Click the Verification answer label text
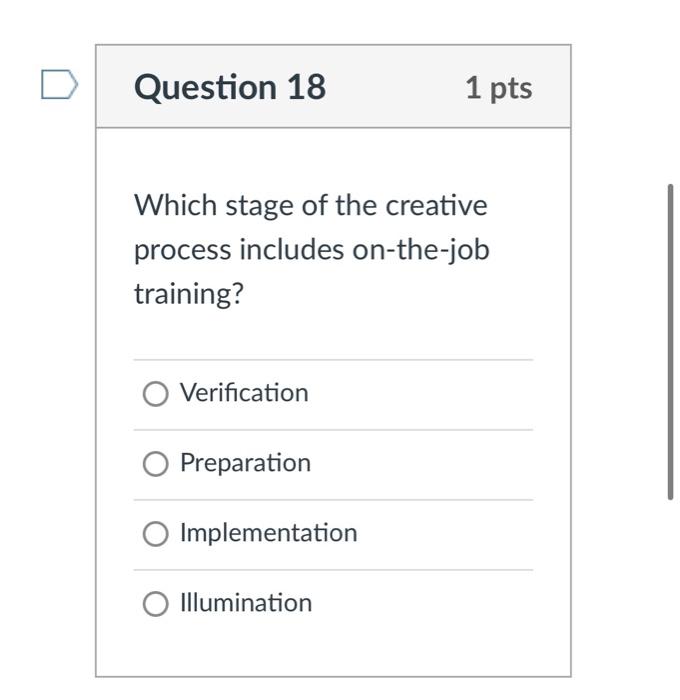 [244, 393]
